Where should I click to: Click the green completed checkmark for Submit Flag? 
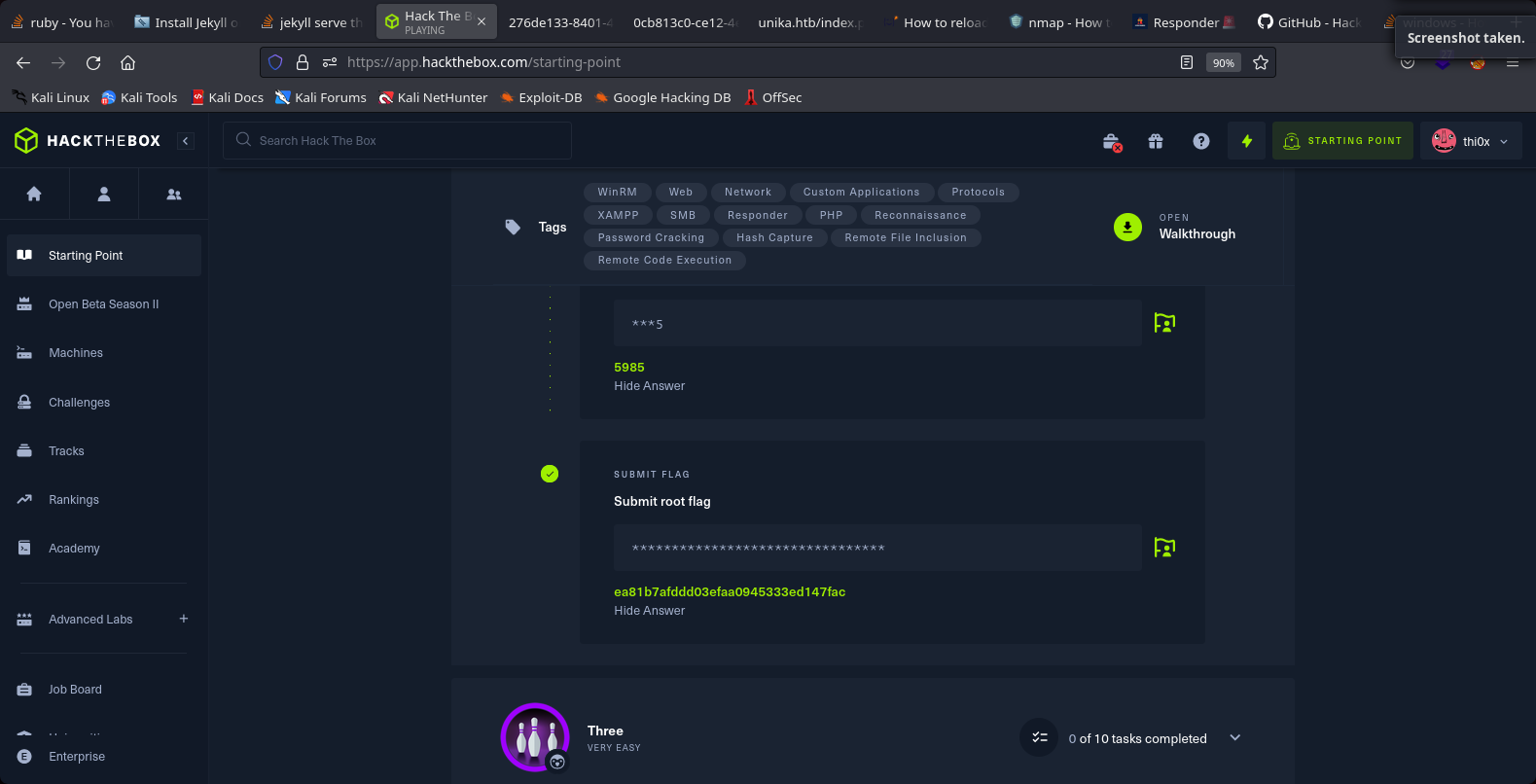(550, 474)
